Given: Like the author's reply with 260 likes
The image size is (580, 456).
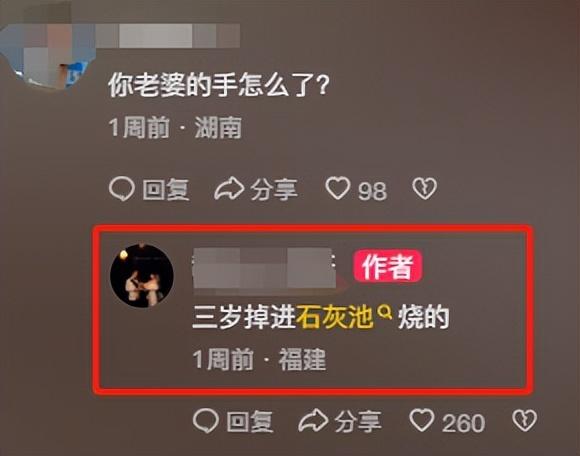Looking at the screenshot, I should click(422, 420).
